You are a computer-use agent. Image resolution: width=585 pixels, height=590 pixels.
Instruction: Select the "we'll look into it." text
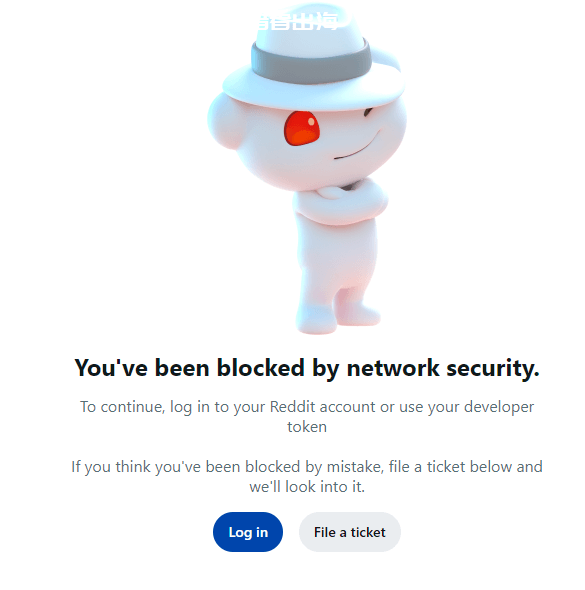pos(307,487)
